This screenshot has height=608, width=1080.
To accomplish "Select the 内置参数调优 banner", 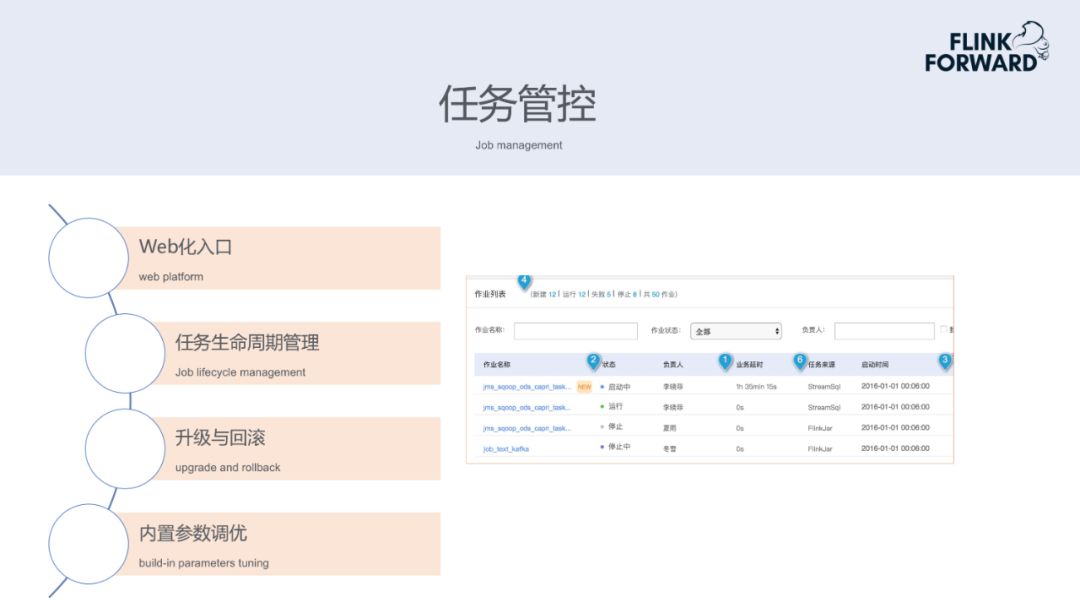I will click(278, 544).
